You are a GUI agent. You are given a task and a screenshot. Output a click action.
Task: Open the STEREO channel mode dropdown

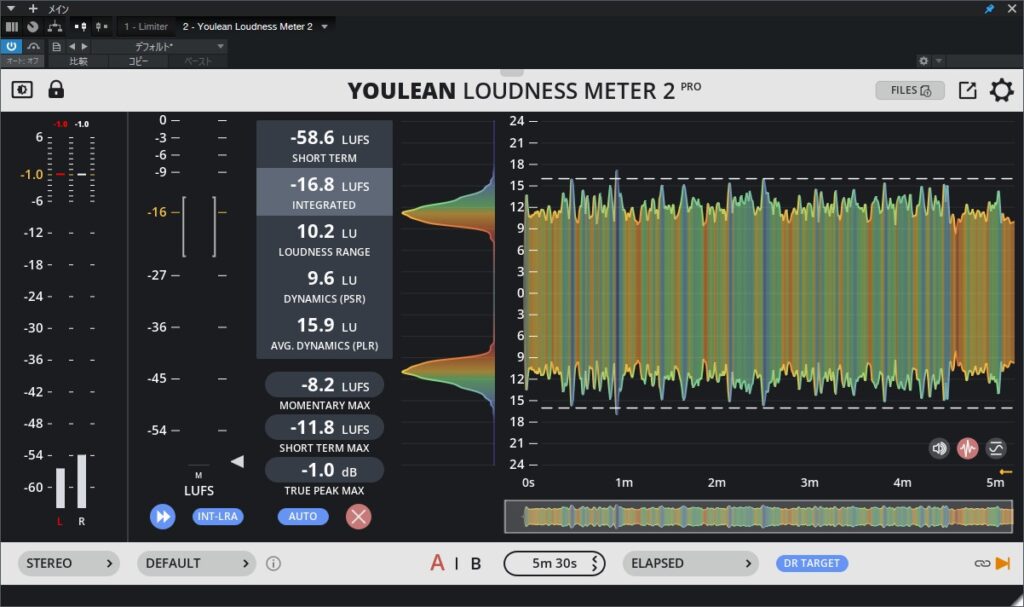coord(69,563)
